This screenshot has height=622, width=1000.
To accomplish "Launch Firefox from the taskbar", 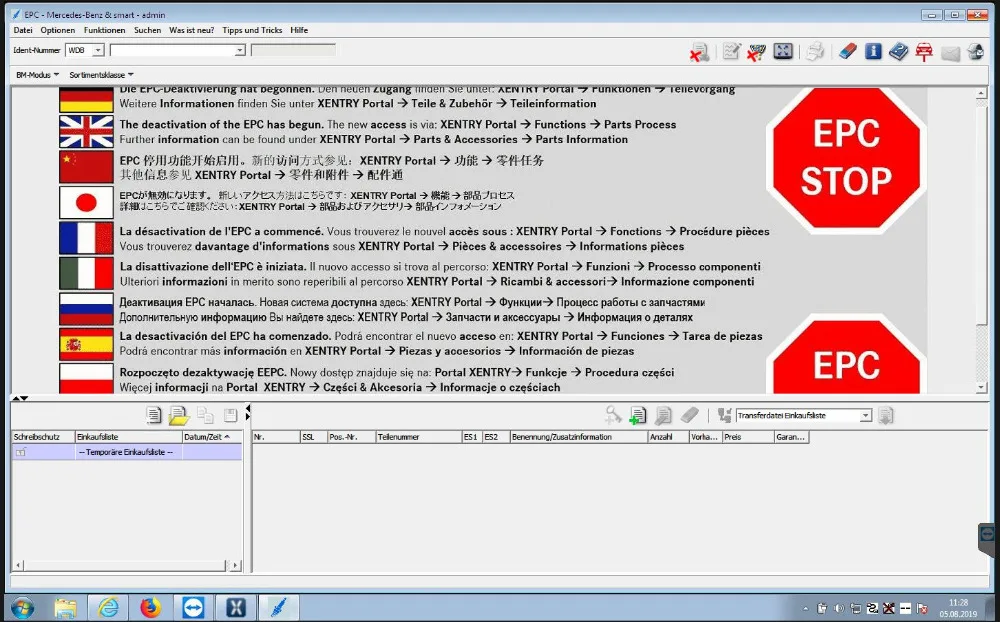I will click(x=151, y=608).
